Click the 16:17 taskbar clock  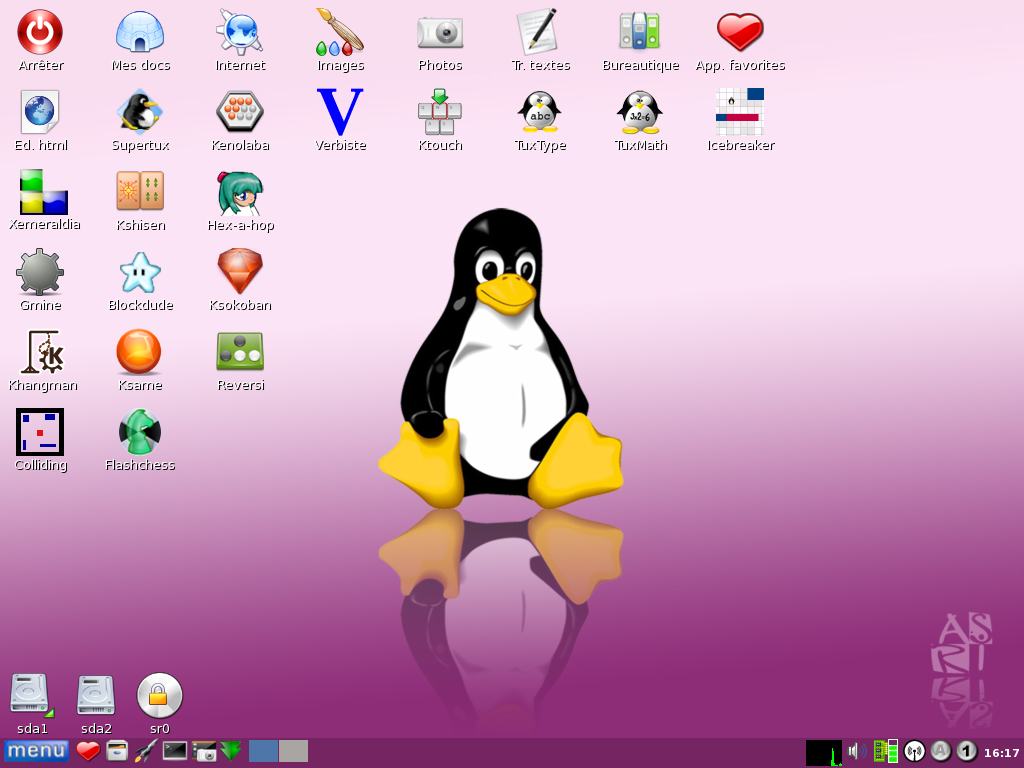[x=1001, y=753]
